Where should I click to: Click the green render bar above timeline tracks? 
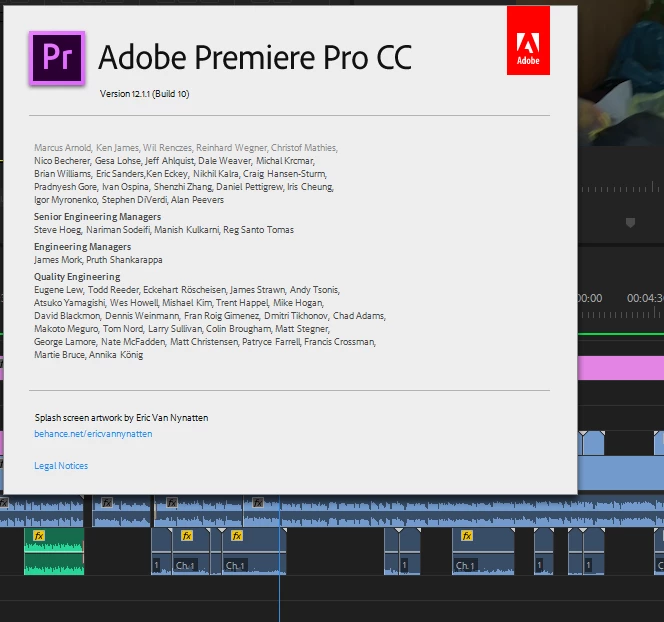(x=621, y=334)
